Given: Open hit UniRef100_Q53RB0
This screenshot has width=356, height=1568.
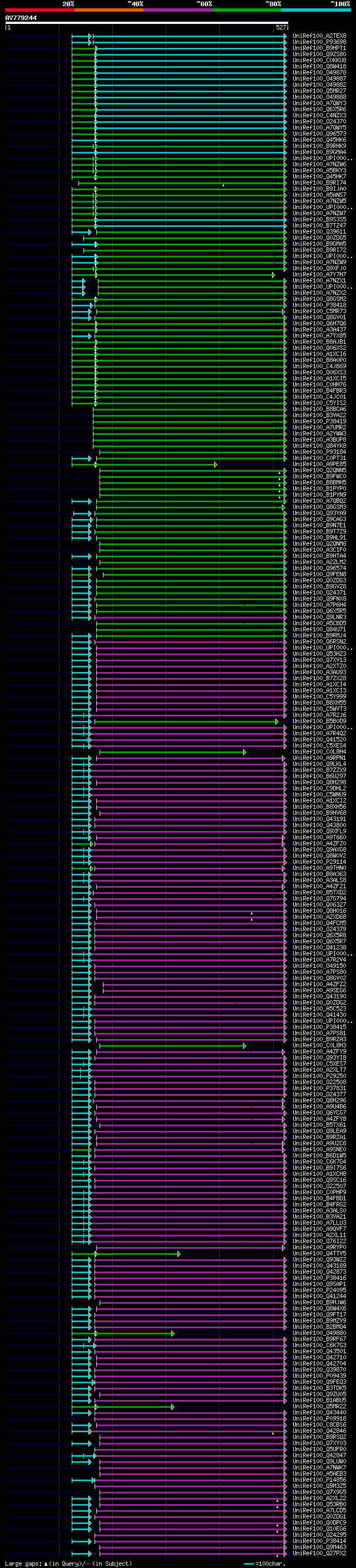Looking at the screenshot, I should [x=319, y=1504].
